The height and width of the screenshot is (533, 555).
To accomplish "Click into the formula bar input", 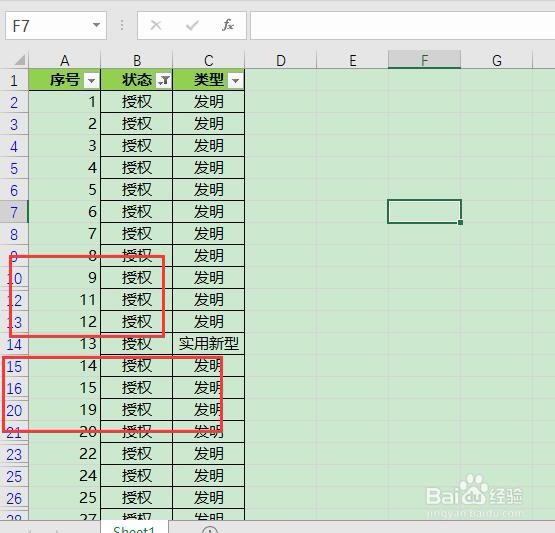I will pos(402,25).
